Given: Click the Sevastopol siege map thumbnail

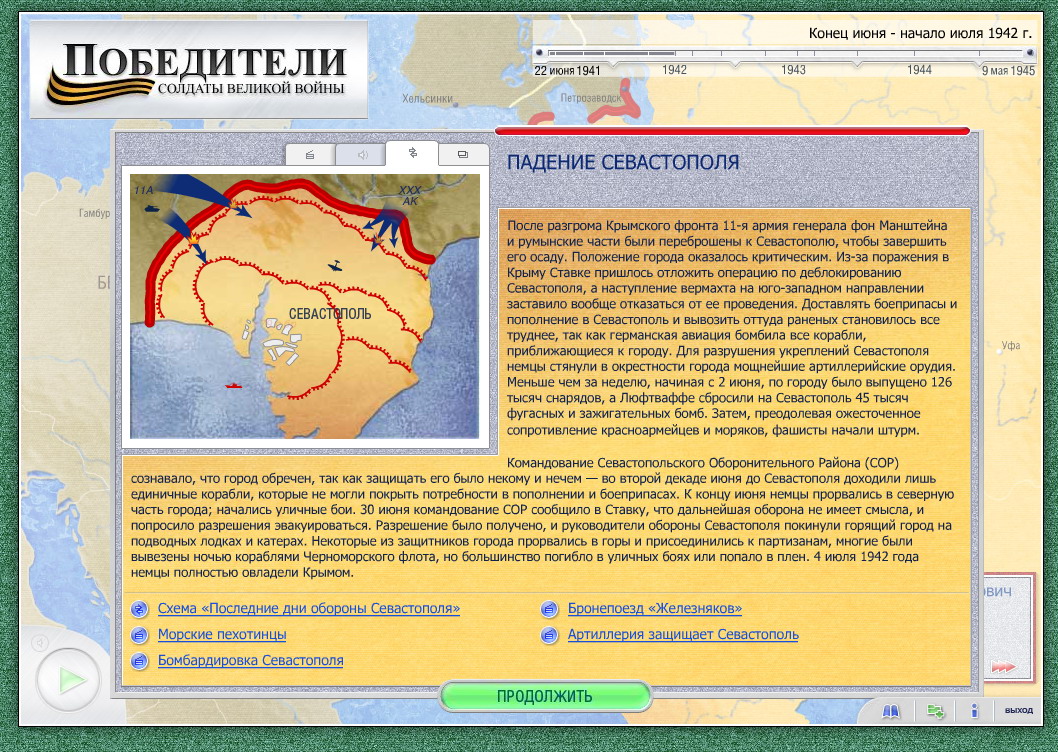Looking at the screenshot, I should 305,307.
